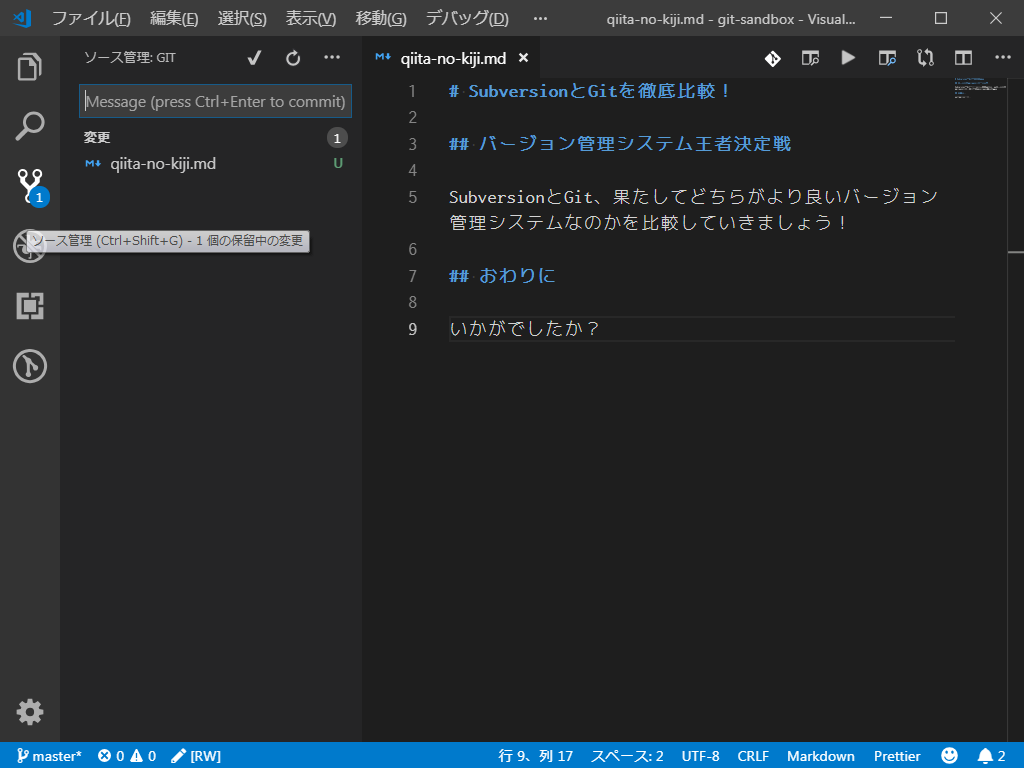The height and width of the screenshot is (768, 1024).
Task: Open the Extensions view
Action: pos(29,306)
